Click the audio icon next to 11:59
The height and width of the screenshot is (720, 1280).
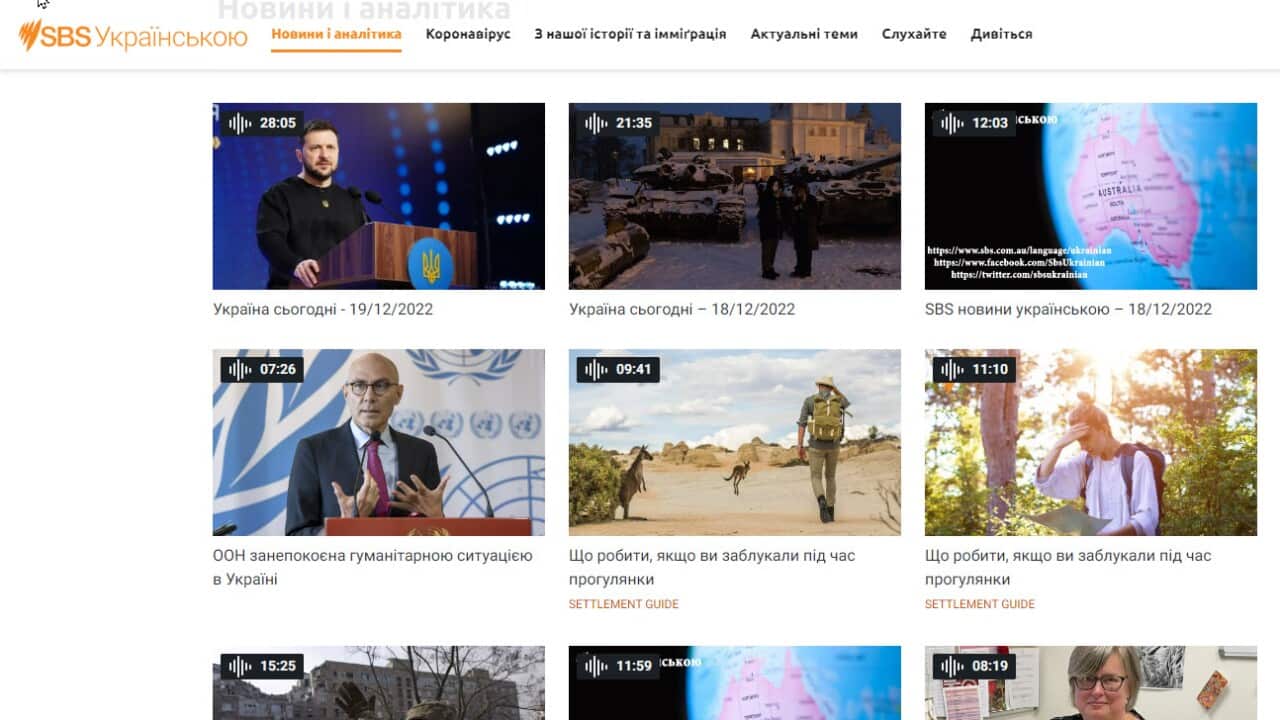(593, 664)
